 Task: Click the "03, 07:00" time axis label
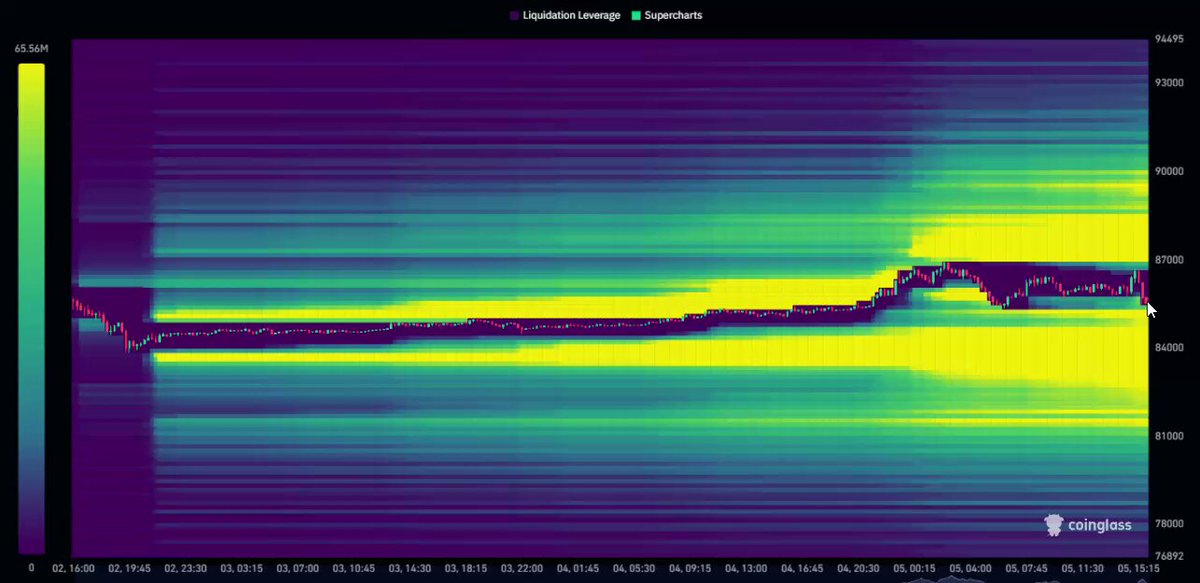pyautogui.click(x=299, y=568)
